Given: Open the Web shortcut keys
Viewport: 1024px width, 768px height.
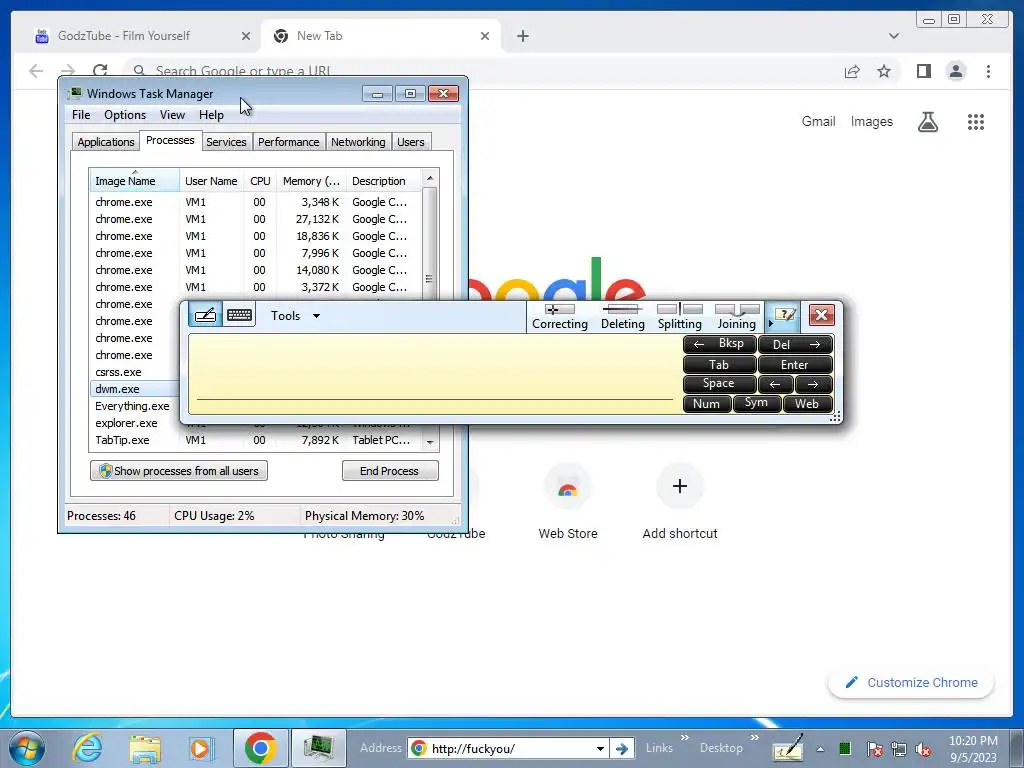Looking at the screenshot, I should click(x=807, y=404).
